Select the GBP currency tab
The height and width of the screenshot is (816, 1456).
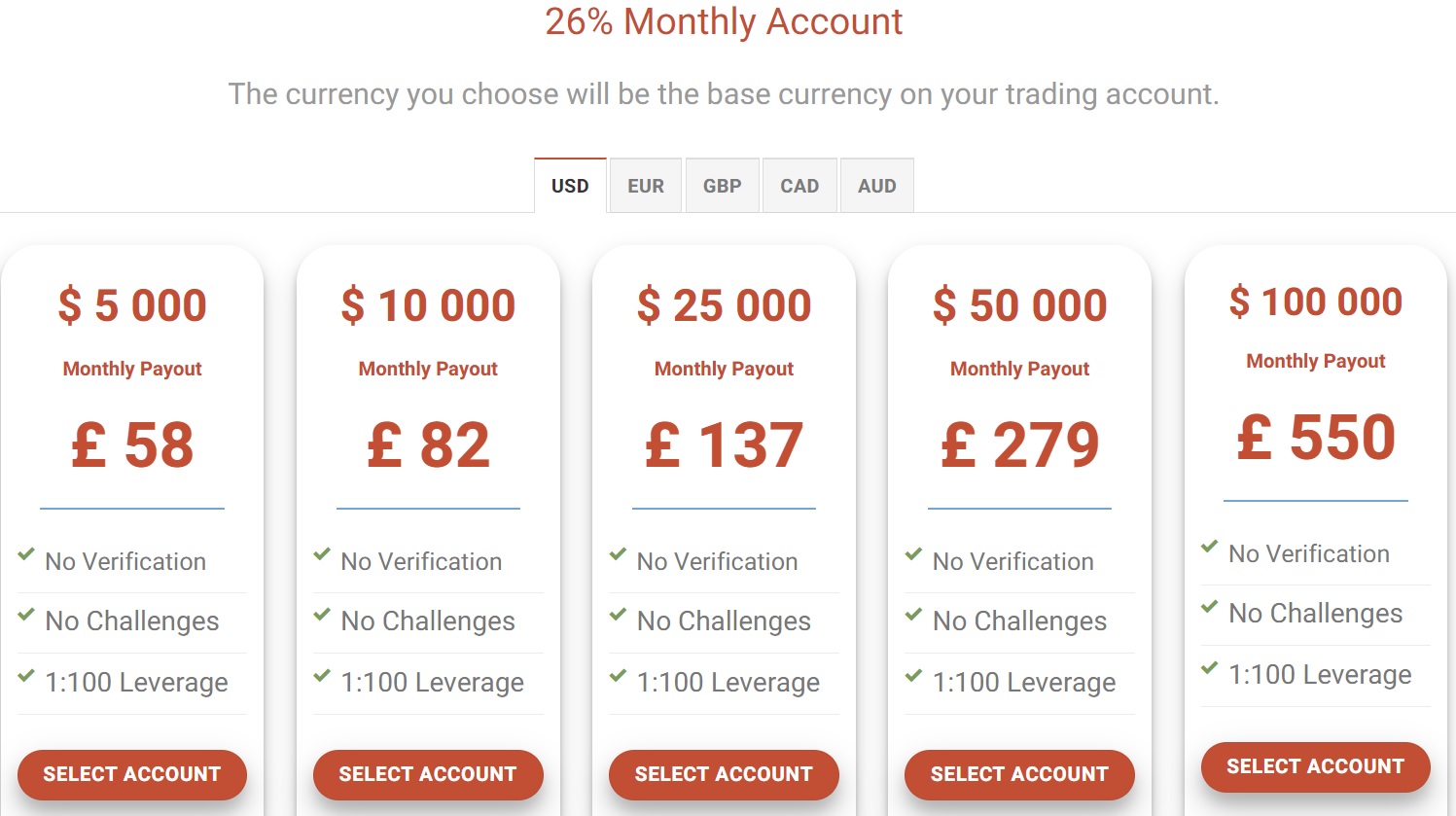(722, 186)
